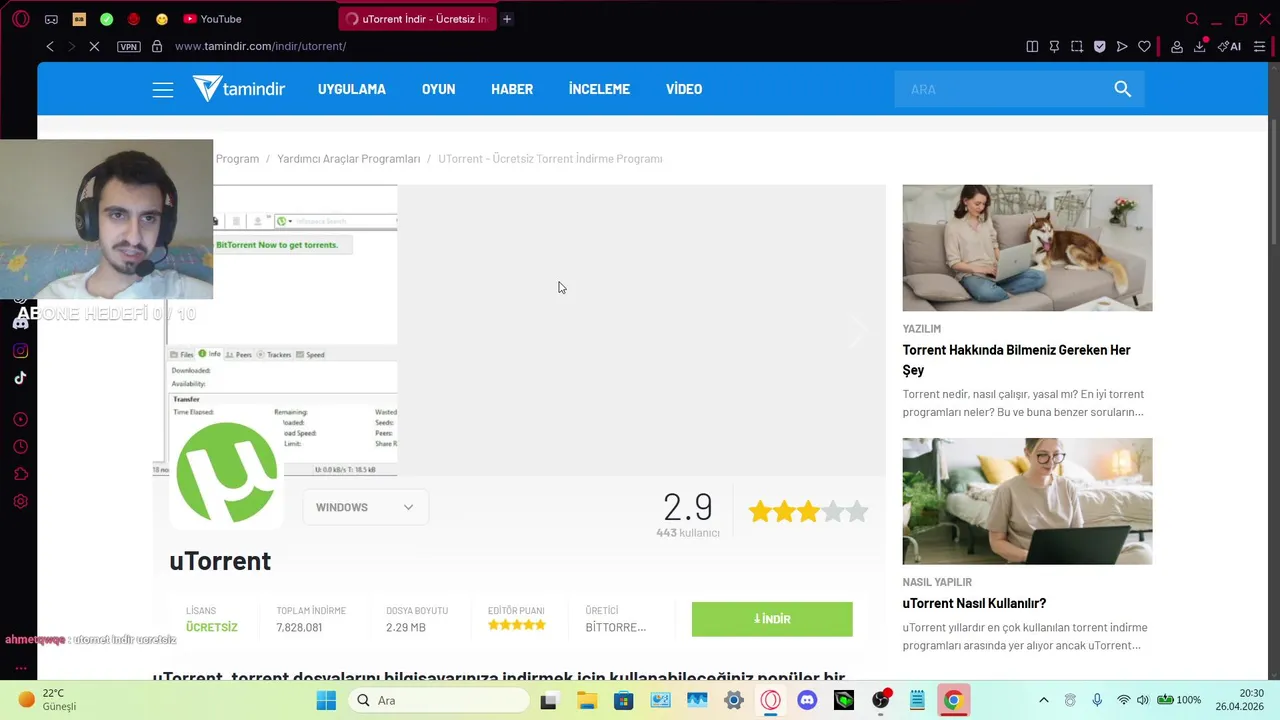This screenshot has height=720, width=1280.
Task: Open Program breadcrumb link
Action: [x=237, y=159]
